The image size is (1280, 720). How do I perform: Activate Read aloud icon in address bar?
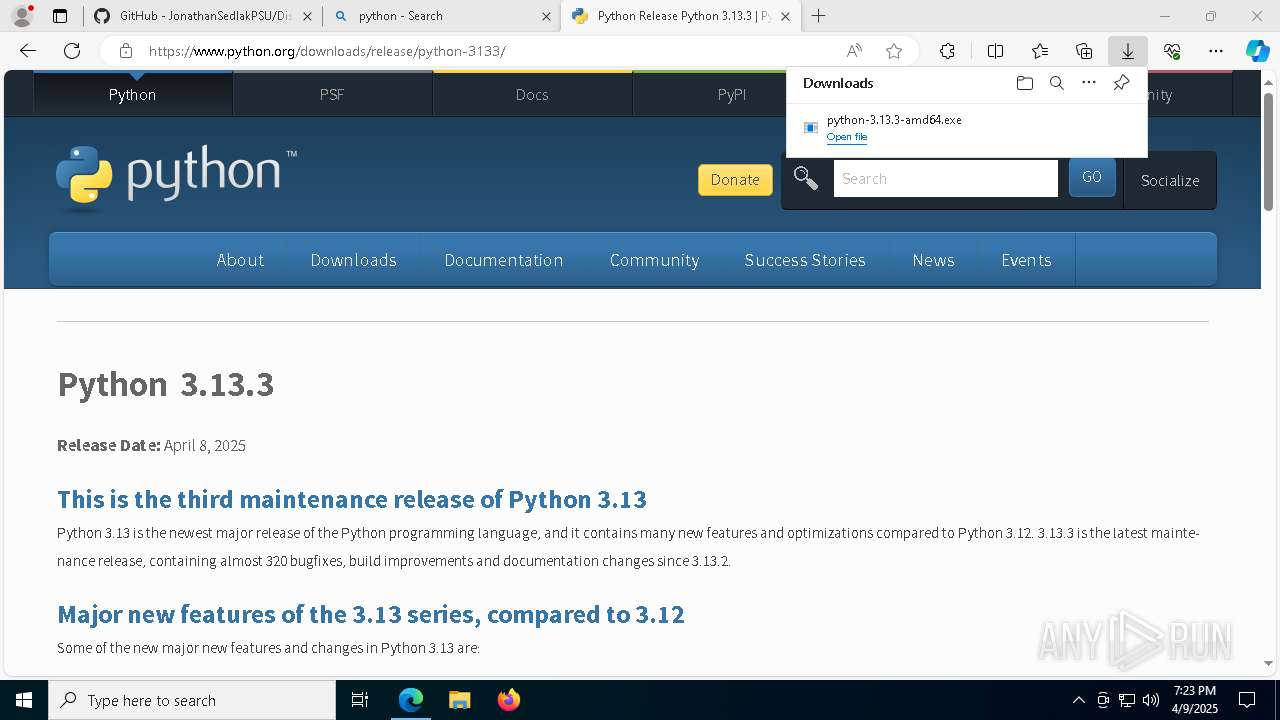click(x=854, y=51)
